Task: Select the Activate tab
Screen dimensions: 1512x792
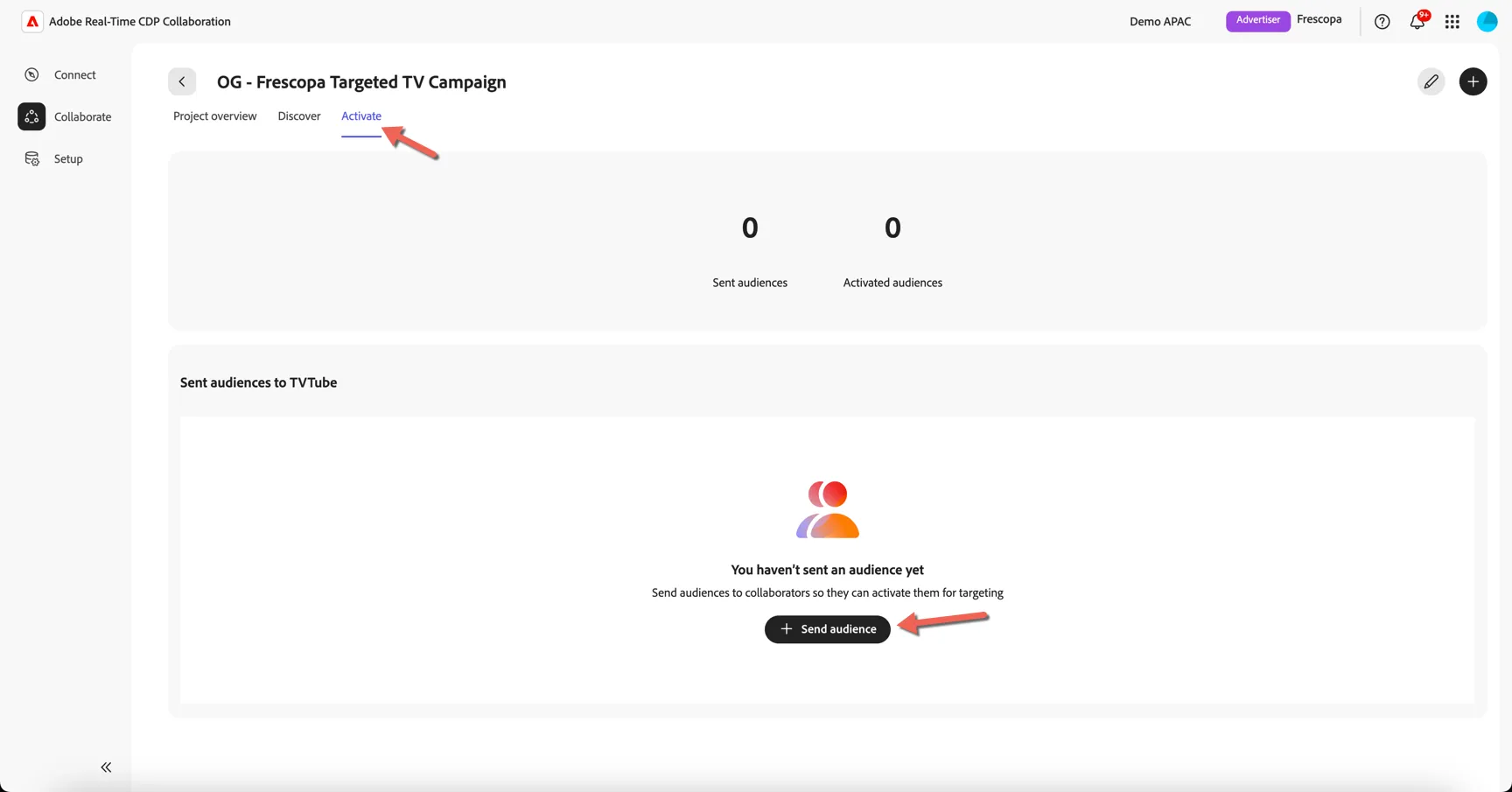Action: click(361, 116)
